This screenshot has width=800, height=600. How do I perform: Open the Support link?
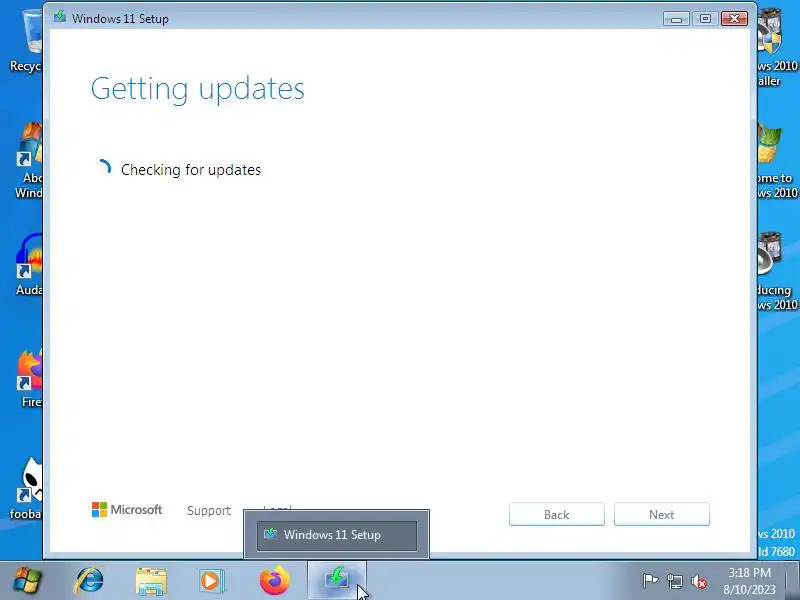click(209, 510)
